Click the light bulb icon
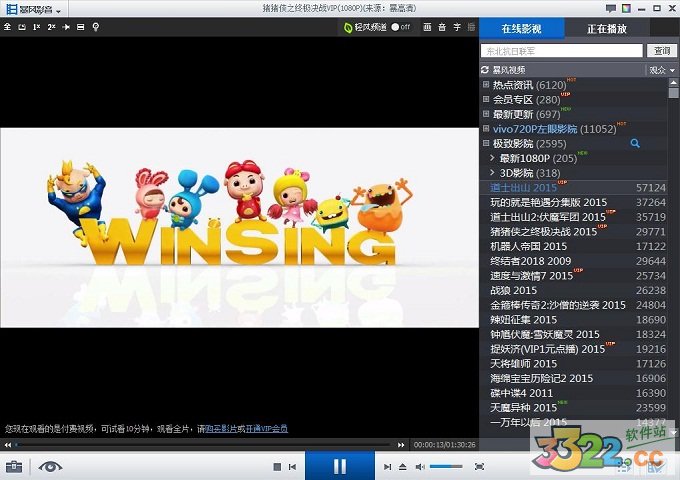The width and height of the screenshot is (680, 480). pos(96,27)
